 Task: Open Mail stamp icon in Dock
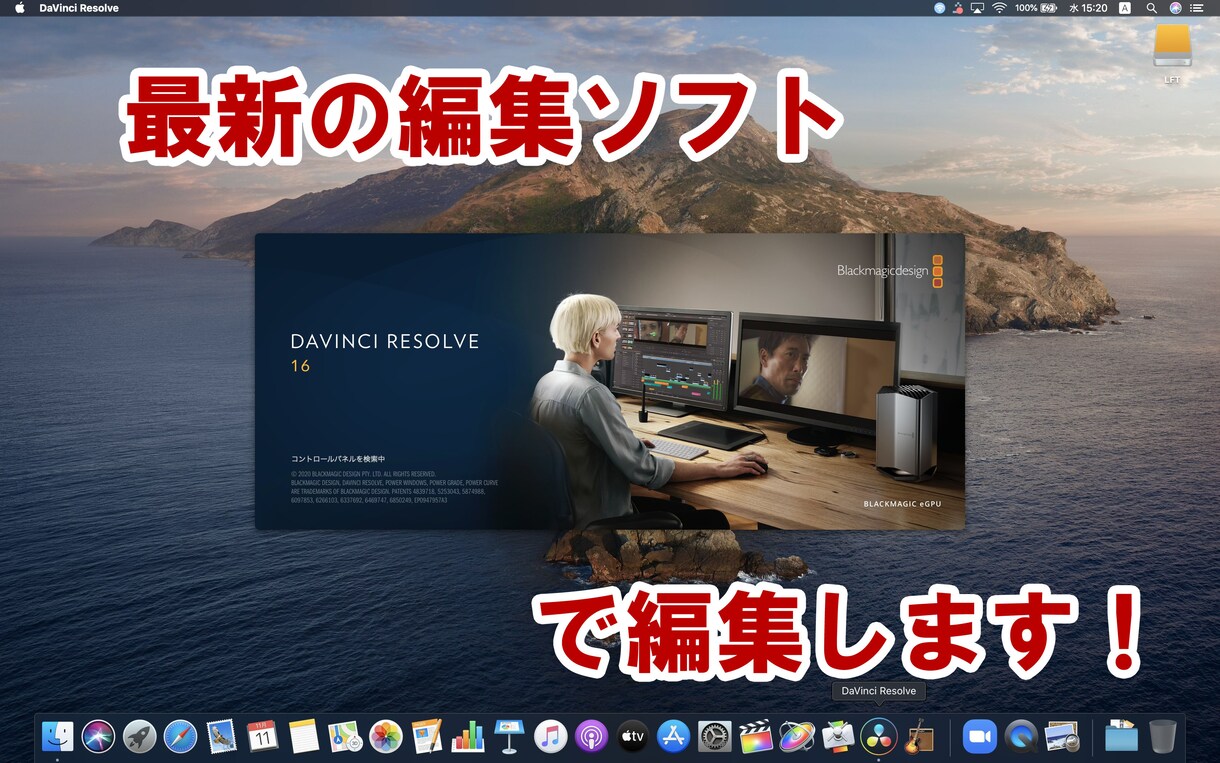tap(221, 737)
